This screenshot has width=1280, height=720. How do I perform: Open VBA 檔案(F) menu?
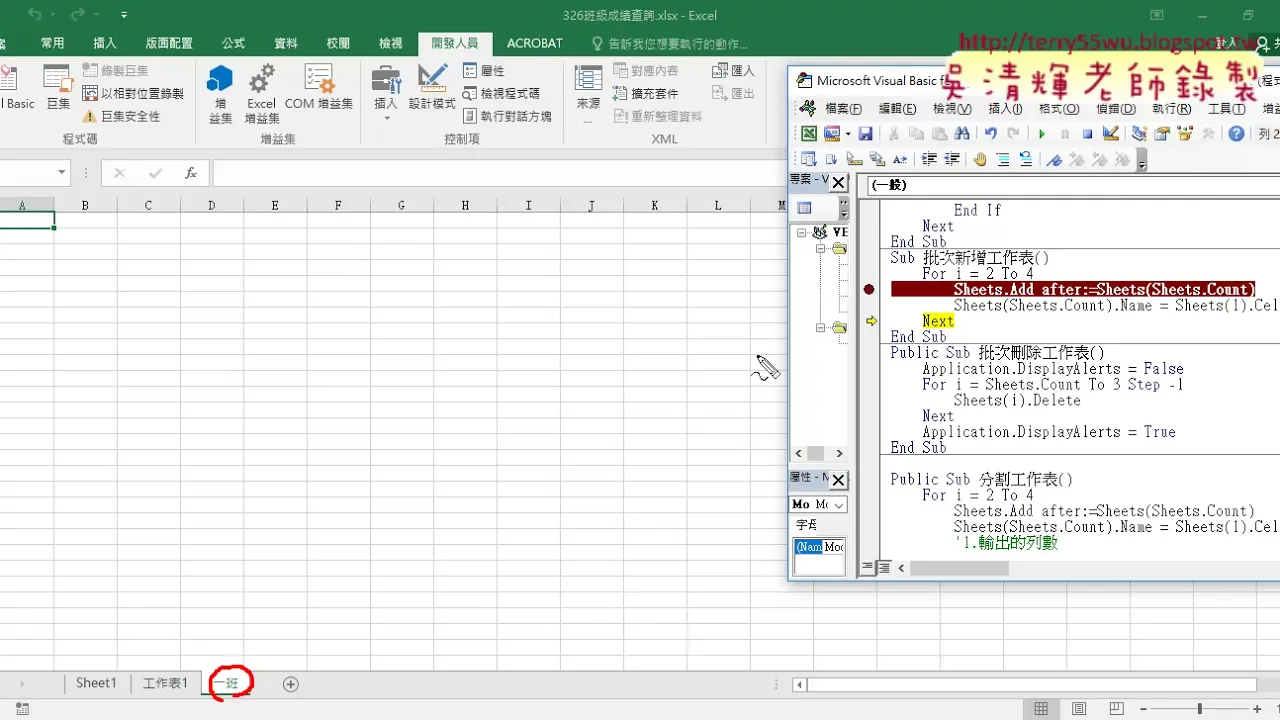843,109
